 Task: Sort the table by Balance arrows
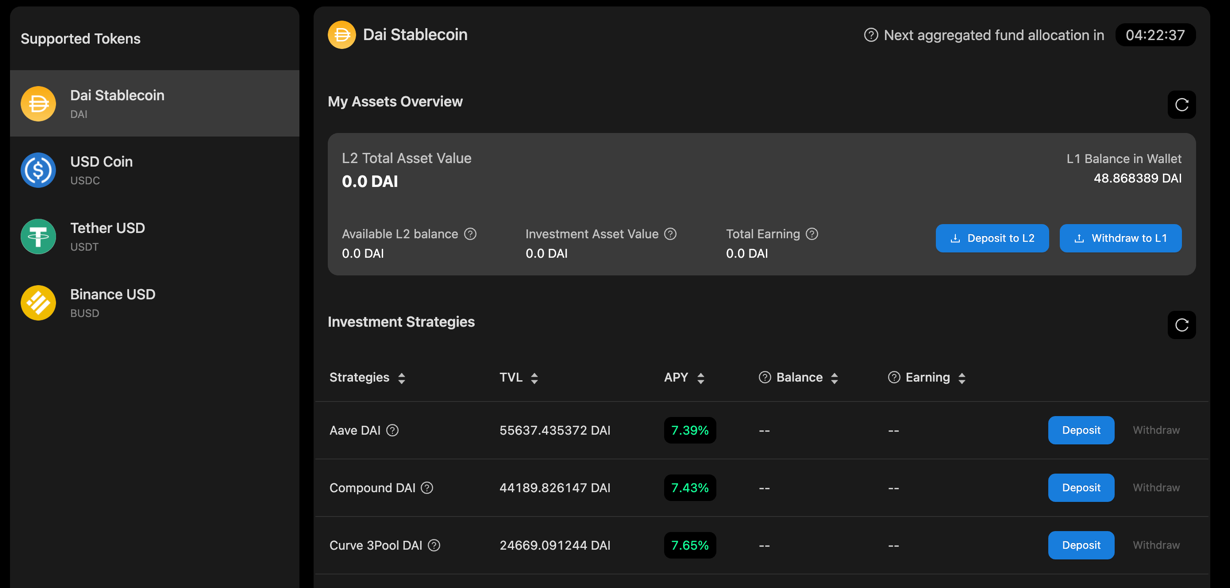pyautogui.click(x=835, y=378)
